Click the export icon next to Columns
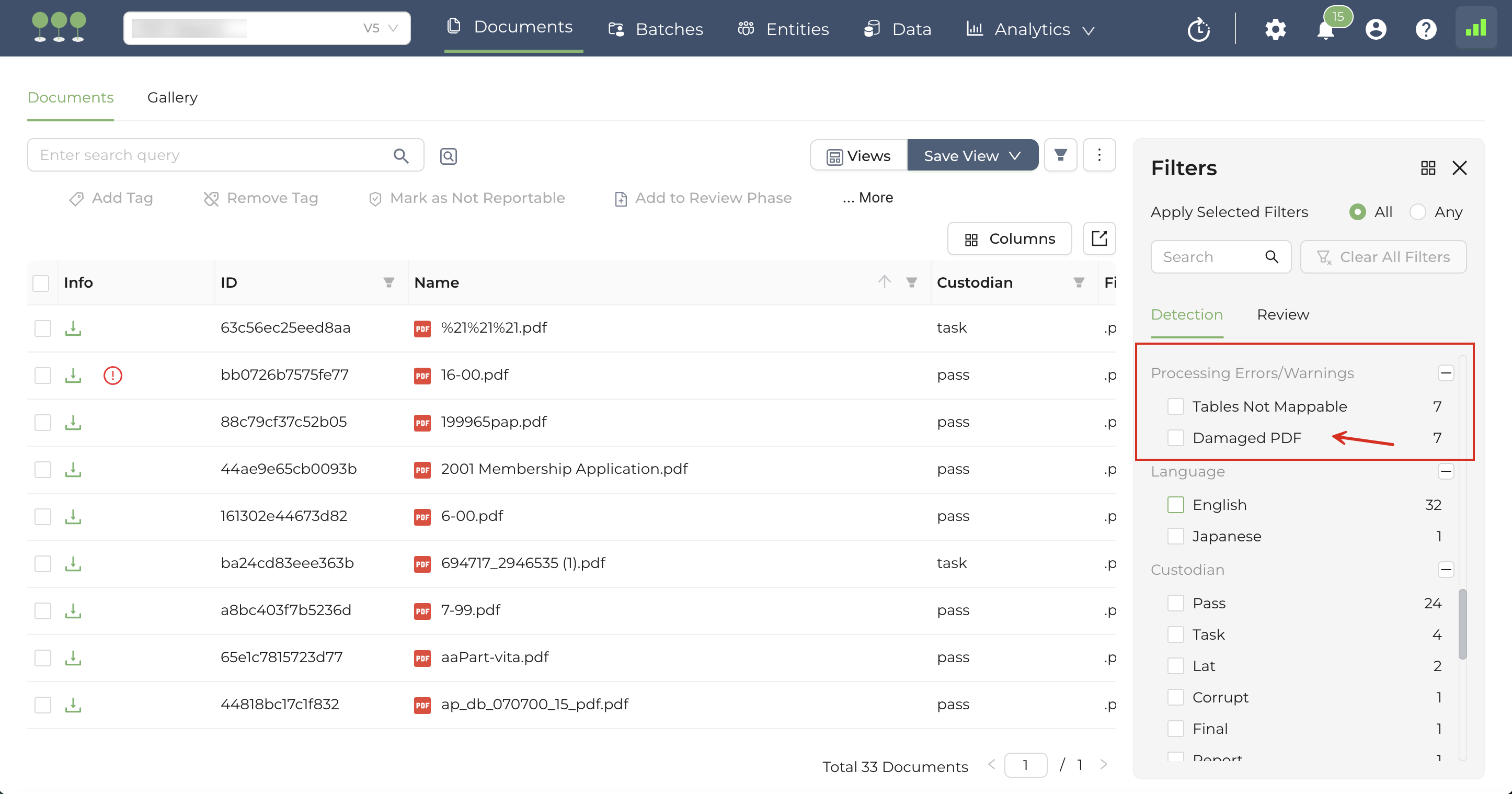This screenshot has width=1512, height=794. click(x=1099, y=239)
